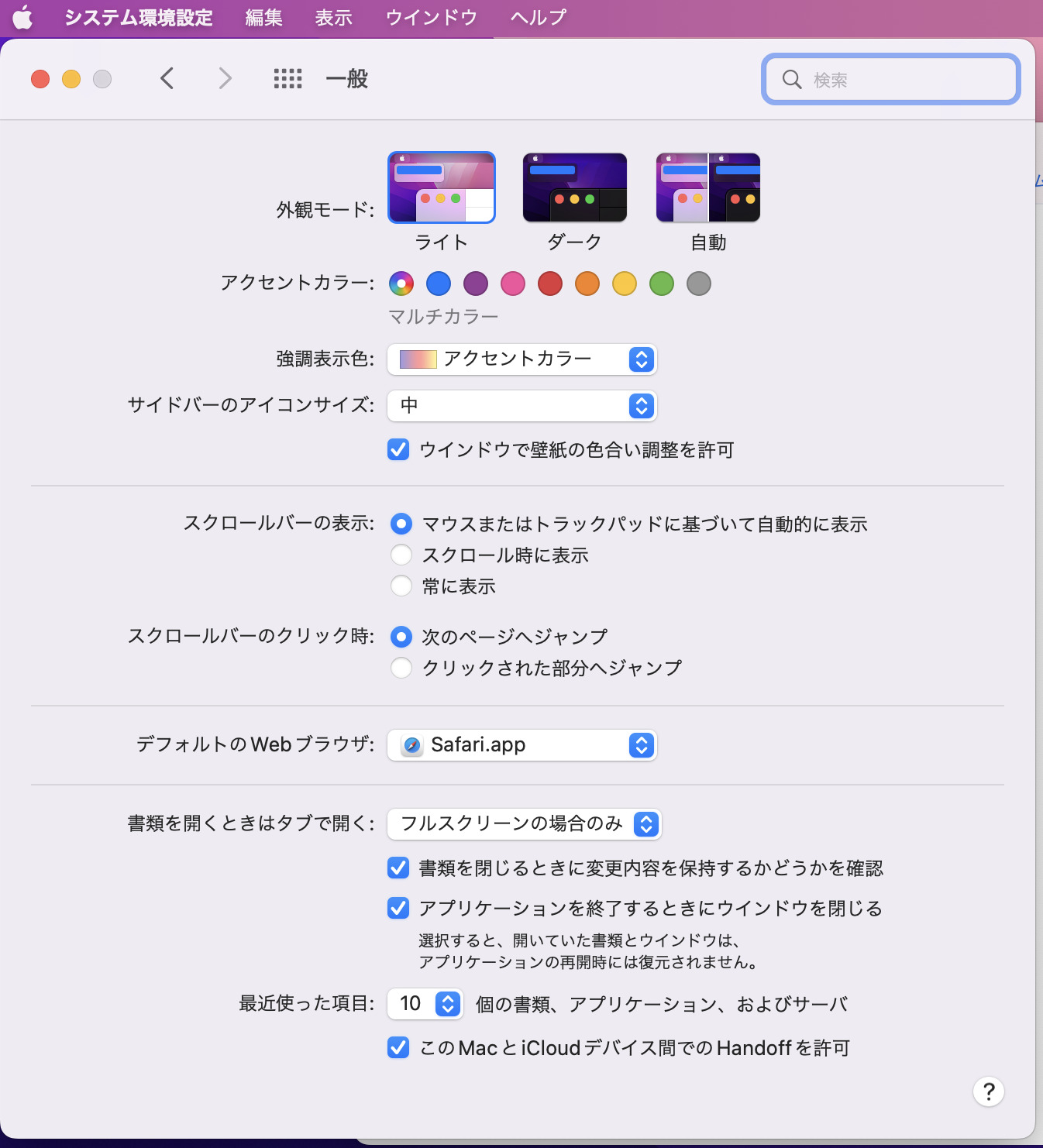Open the ヘルプ menu
The image size is (1043, 1148).
[x=539, y=17]
